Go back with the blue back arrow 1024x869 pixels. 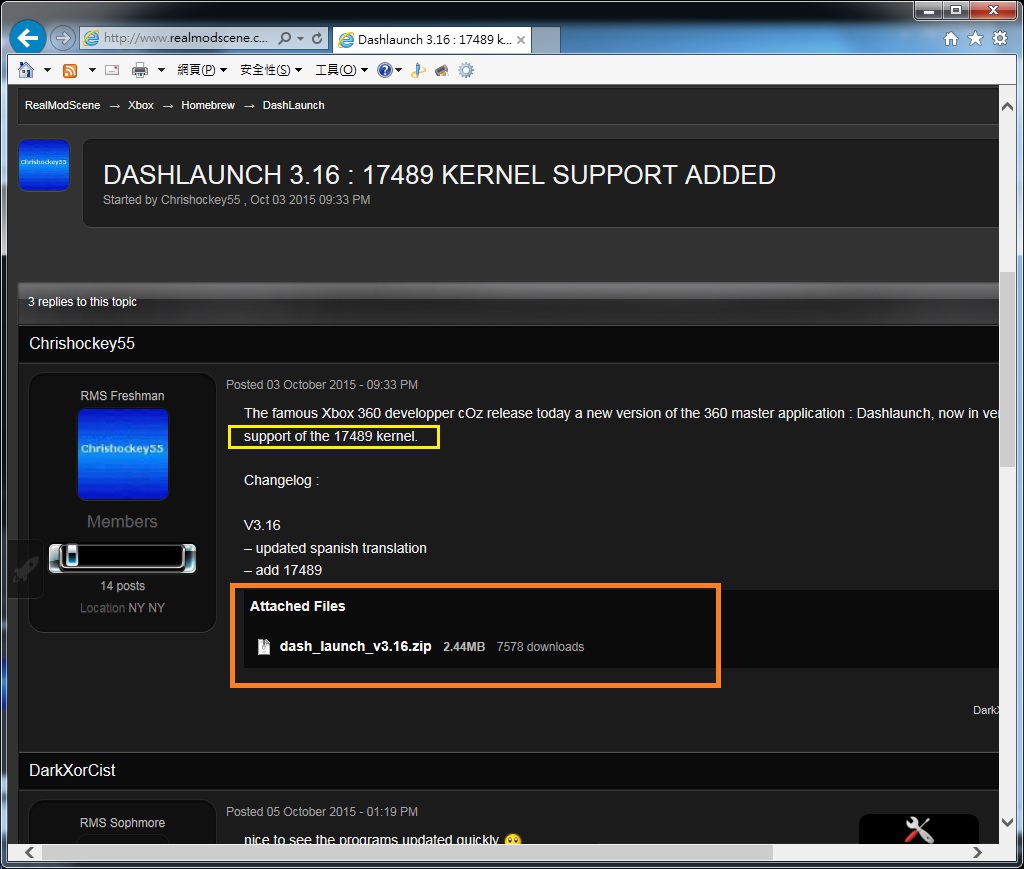tap(27, 38)
